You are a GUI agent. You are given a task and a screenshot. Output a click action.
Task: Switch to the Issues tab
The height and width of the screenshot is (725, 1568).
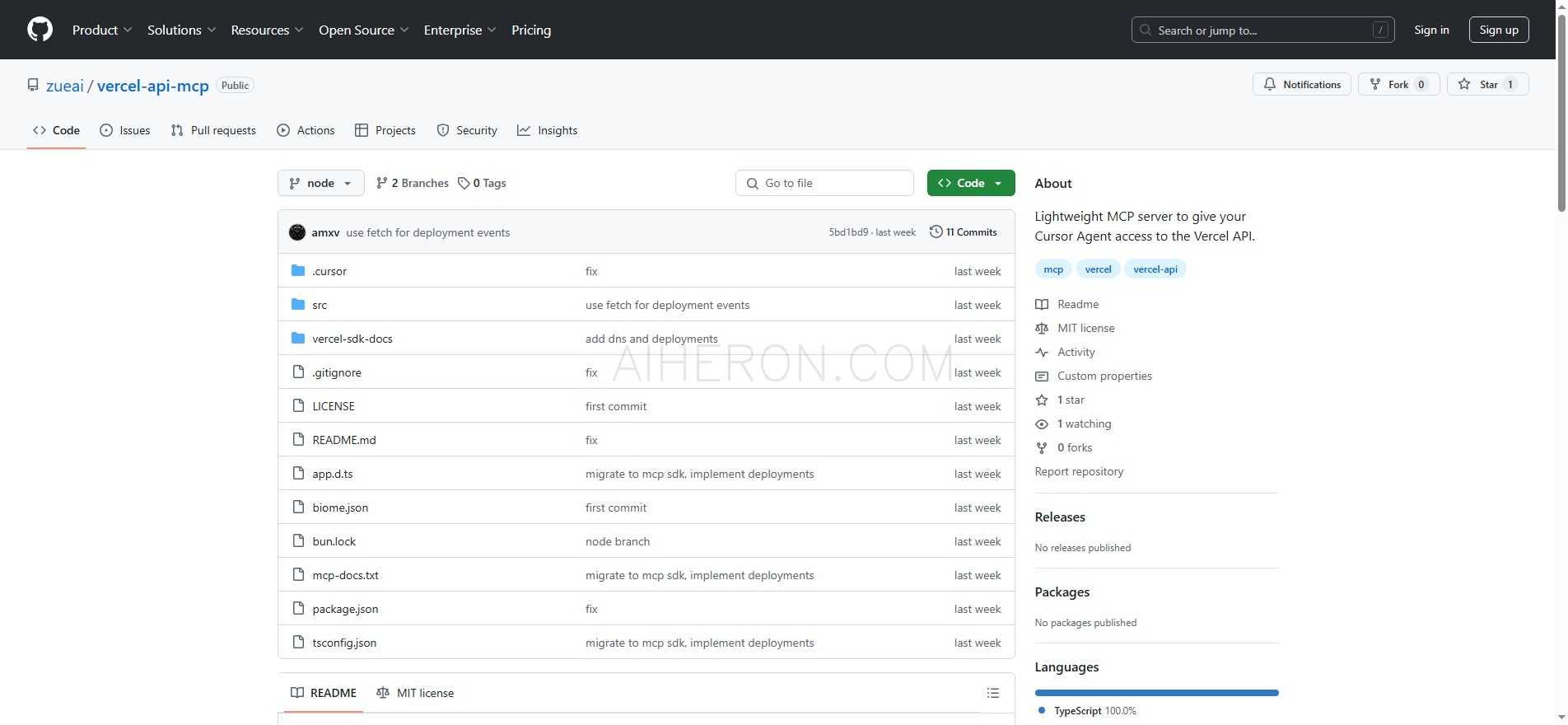tap(125, 130)
